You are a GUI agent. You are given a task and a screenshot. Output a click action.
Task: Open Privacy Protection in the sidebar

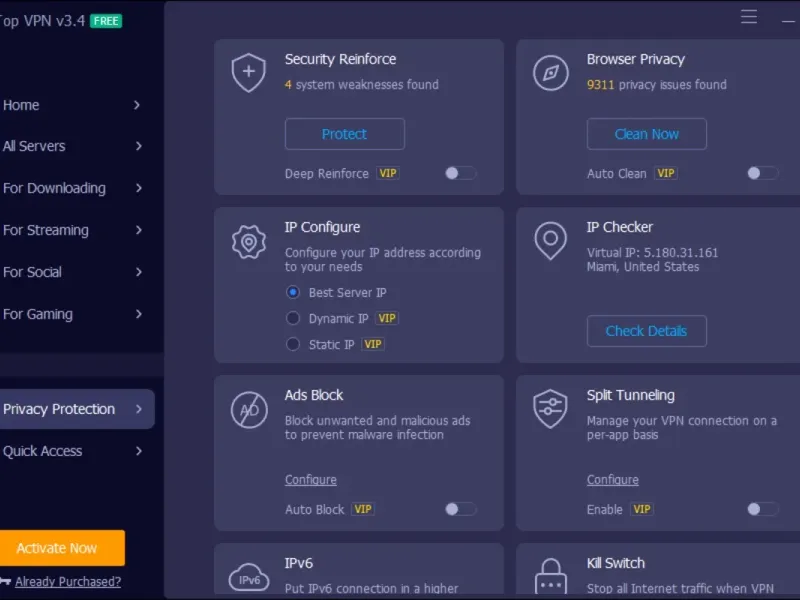[x=77, y=409]
